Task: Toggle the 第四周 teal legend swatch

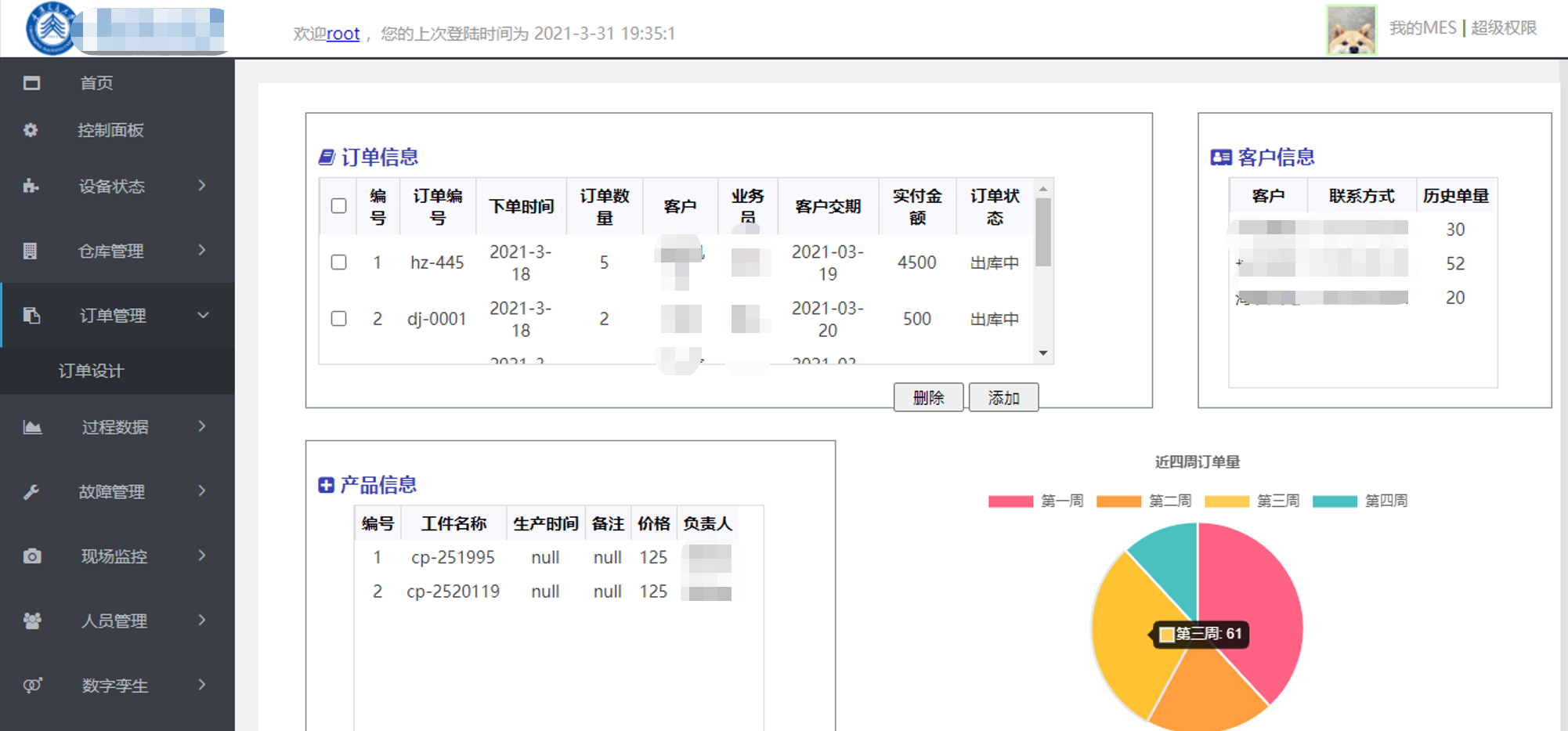Action: tap(1335, 501)
